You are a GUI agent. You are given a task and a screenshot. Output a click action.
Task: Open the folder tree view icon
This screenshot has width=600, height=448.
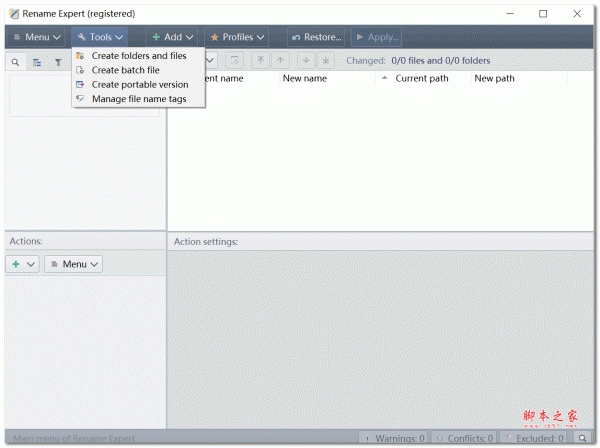pyautogui.click(x=37, y=62)
